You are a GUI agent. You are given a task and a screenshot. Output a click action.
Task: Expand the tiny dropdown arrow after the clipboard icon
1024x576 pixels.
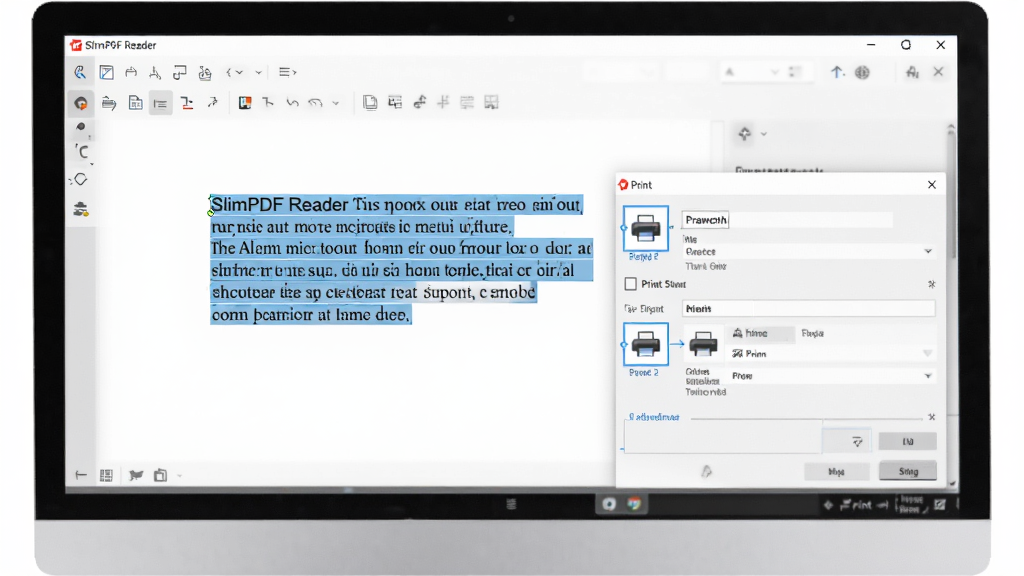(x=180, y=476)
